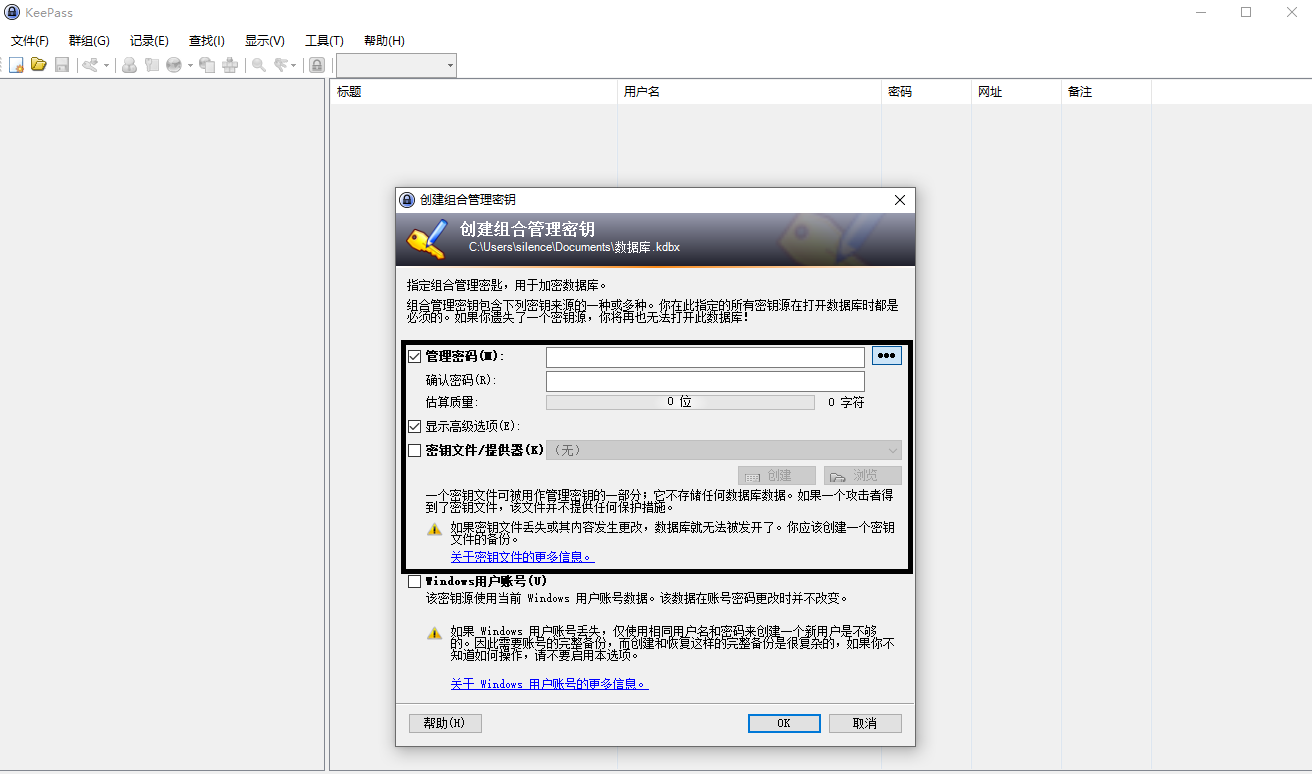The height and width of the screenshot is (774, 1312).
Task: Enable the 密钥文件/提供器 checkbox
Action: pos(415,451)
